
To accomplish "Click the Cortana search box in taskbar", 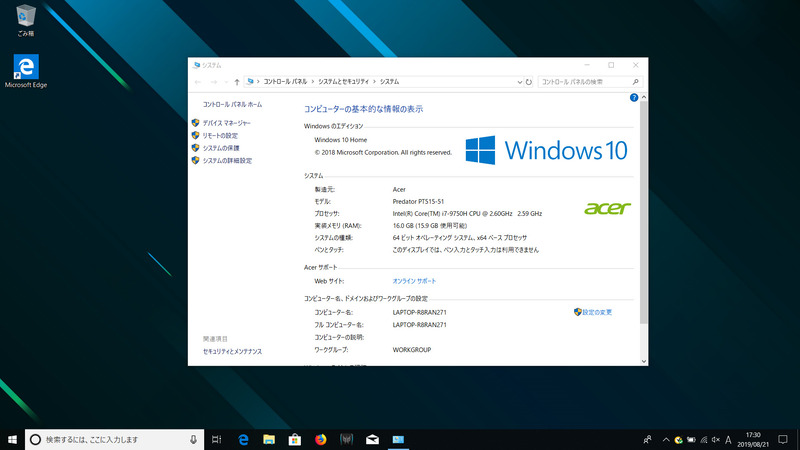I will pos(114,439).
